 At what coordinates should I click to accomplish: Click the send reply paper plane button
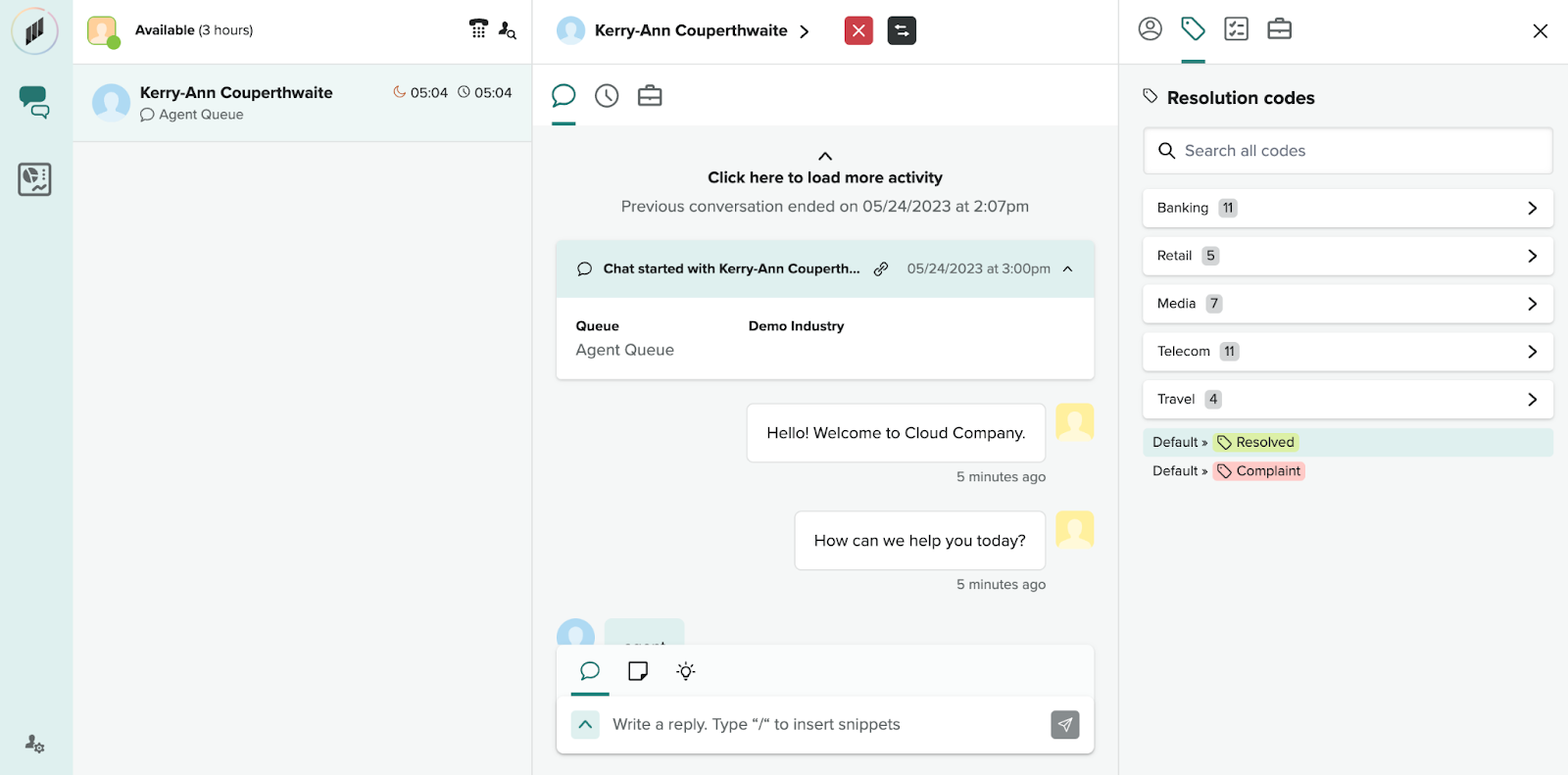(x=1064, y=724)
